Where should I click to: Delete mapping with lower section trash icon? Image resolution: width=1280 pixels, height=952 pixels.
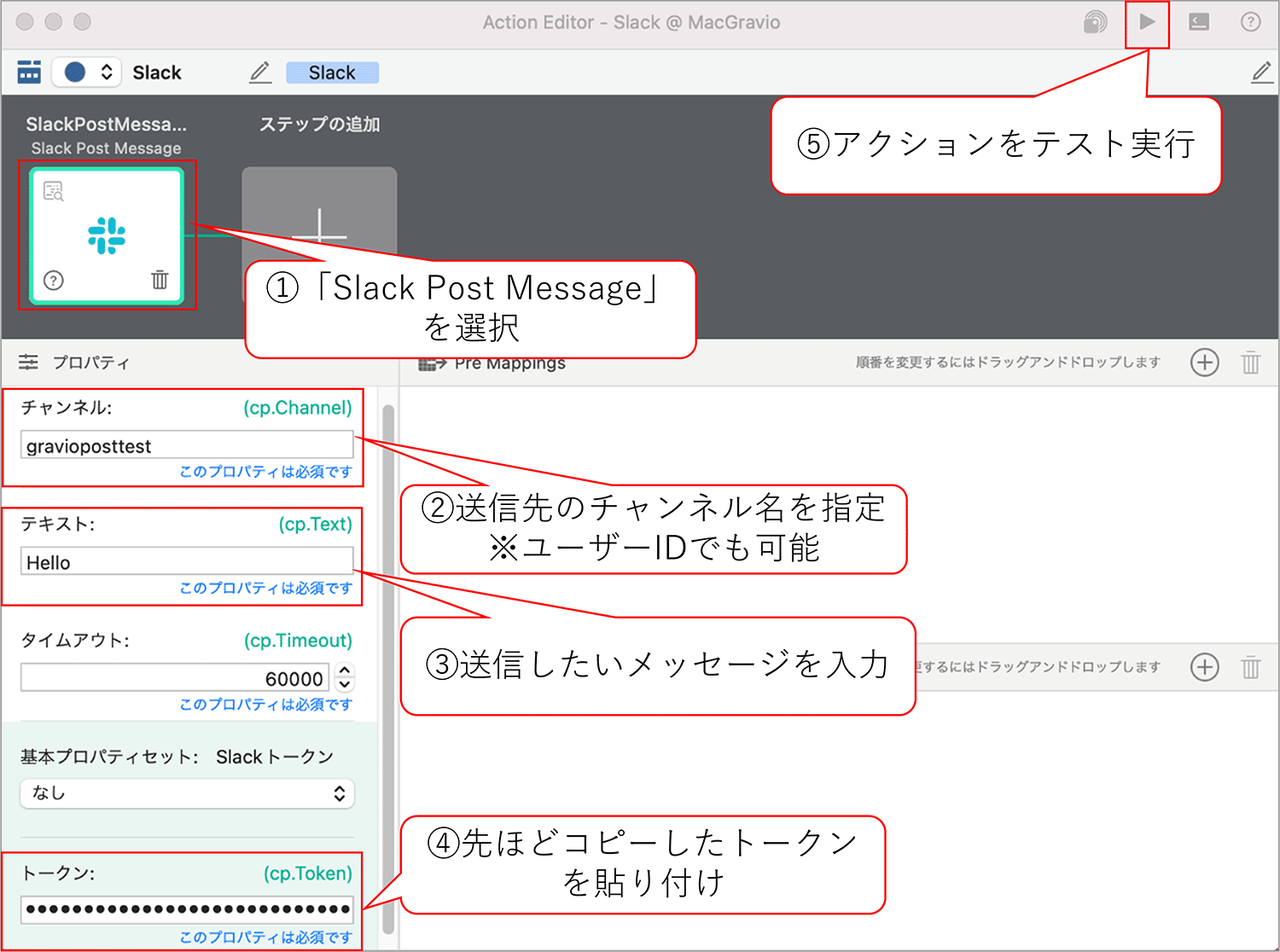pos(1250,667)
